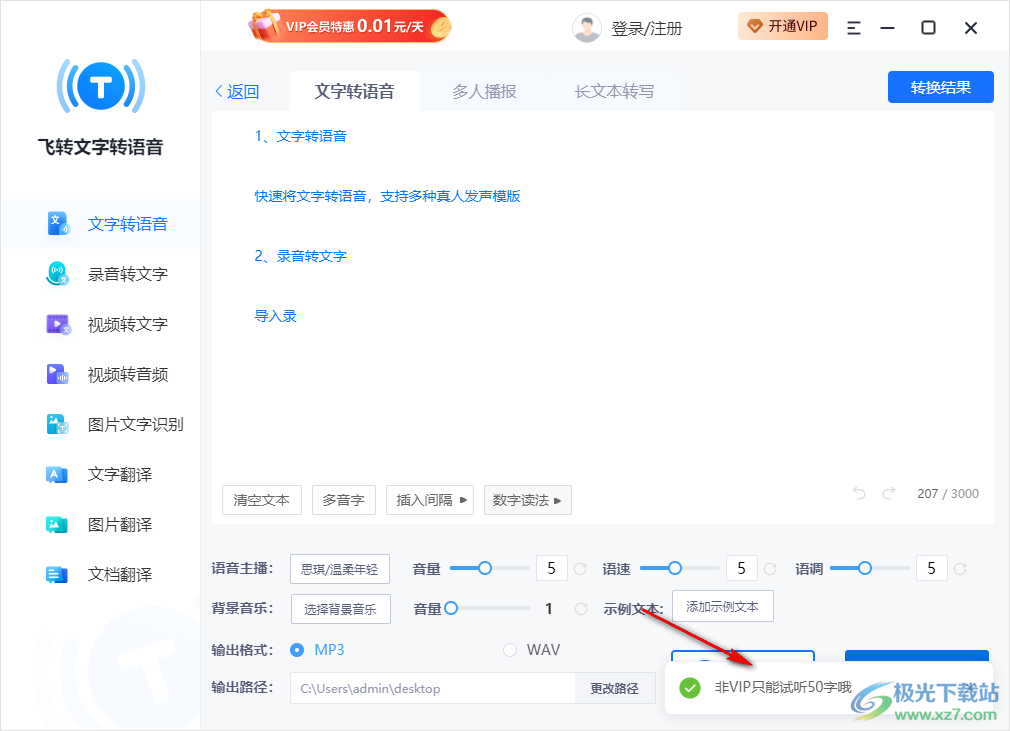Image resolution: width=1010 pixels, height=731 pixels.
Task: Click text line 导入录 in editor
Action: [x=276, y=316]
